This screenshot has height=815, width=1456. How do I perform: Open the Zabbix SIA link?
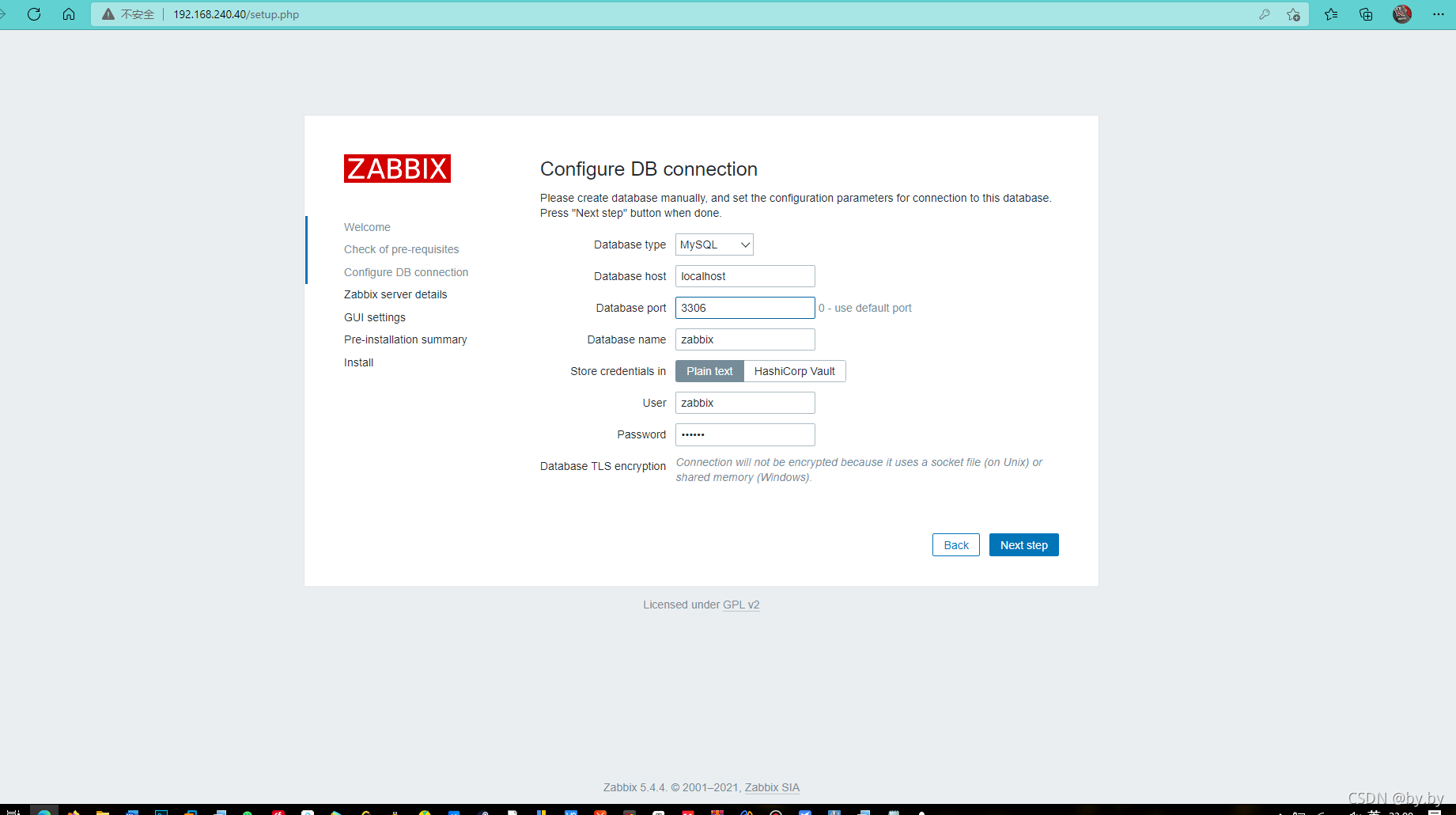point(772,787)
